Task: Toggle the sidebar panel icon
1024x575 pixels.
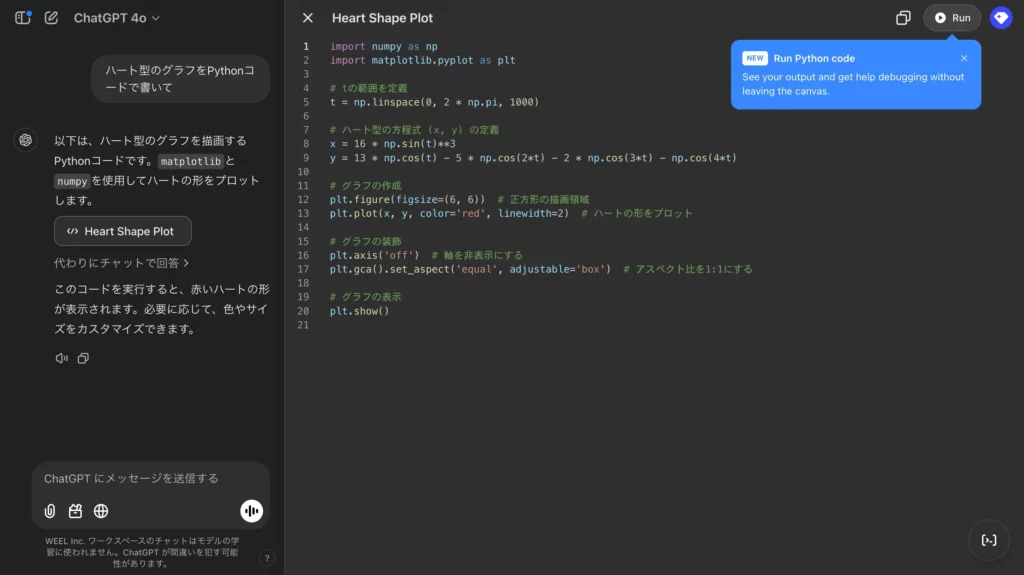Action: [23, 18]
